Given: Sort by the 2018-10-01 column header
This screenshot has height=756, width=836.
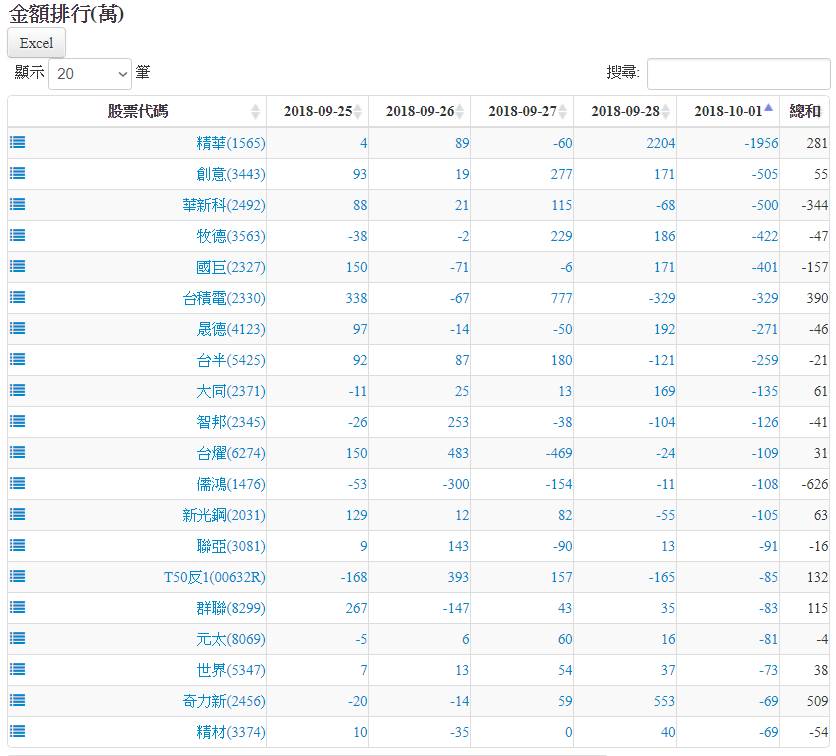Looking at the screenshot, I should point(727,111).
